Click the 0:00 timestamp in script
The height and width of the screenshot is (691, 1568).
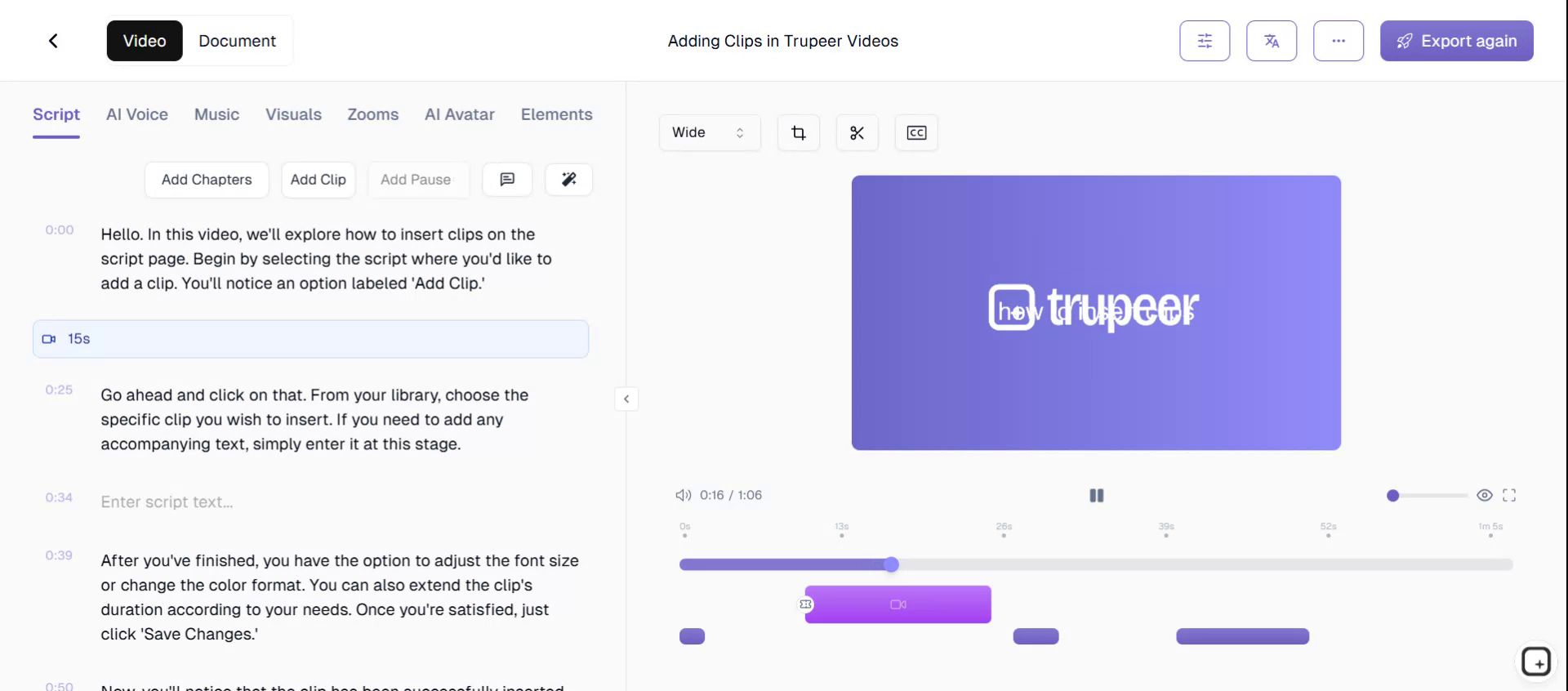pyautogui.click(x=60, y=230)
